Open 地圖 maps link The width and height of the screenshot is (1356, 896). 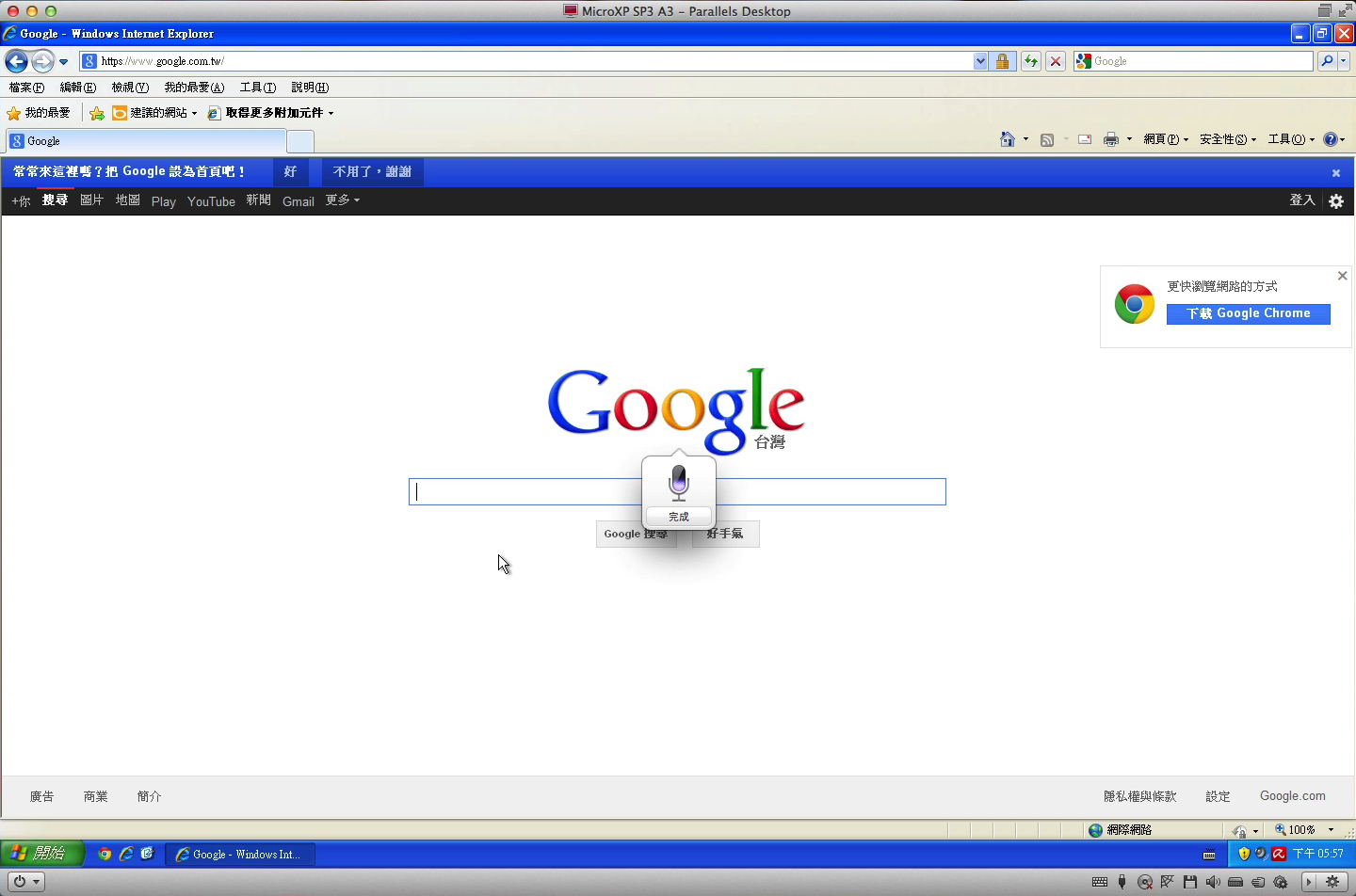[x=128, y=200]
